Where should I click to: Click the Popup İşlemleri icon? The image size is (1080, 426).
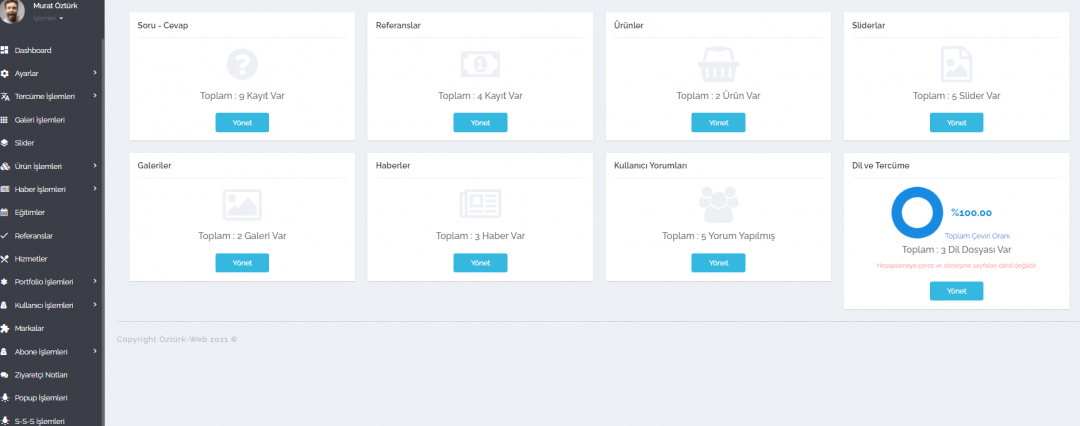point(4,398)
